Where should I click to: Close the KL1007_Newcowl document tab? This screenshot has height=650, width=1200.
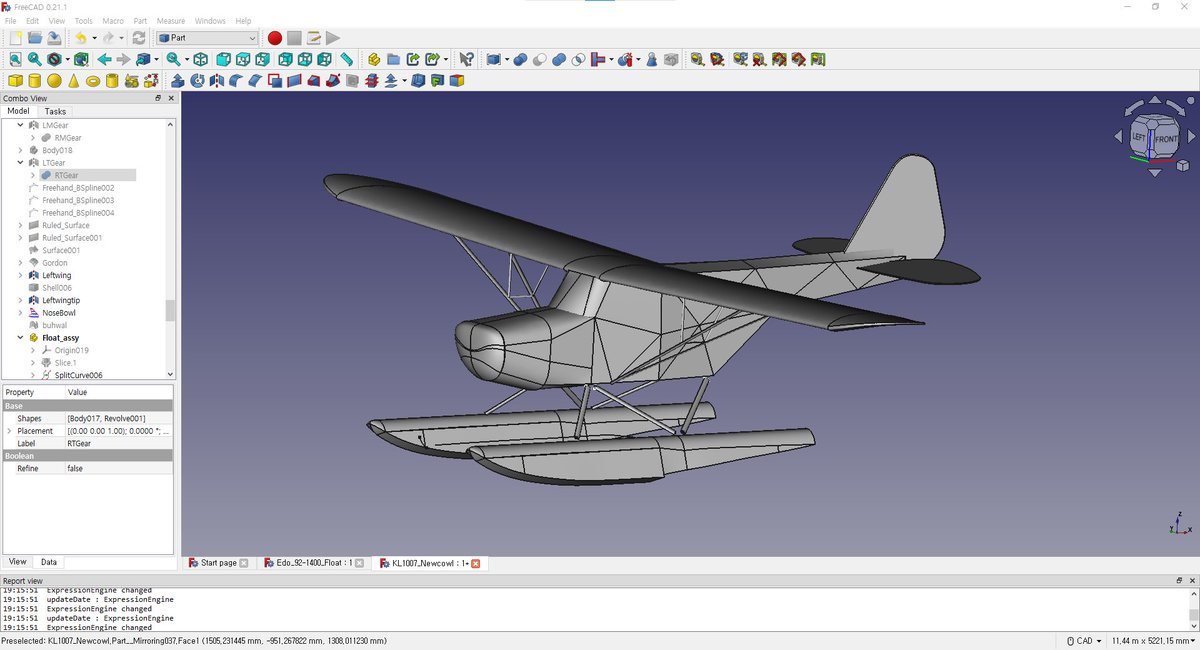(x=475, y=563)
